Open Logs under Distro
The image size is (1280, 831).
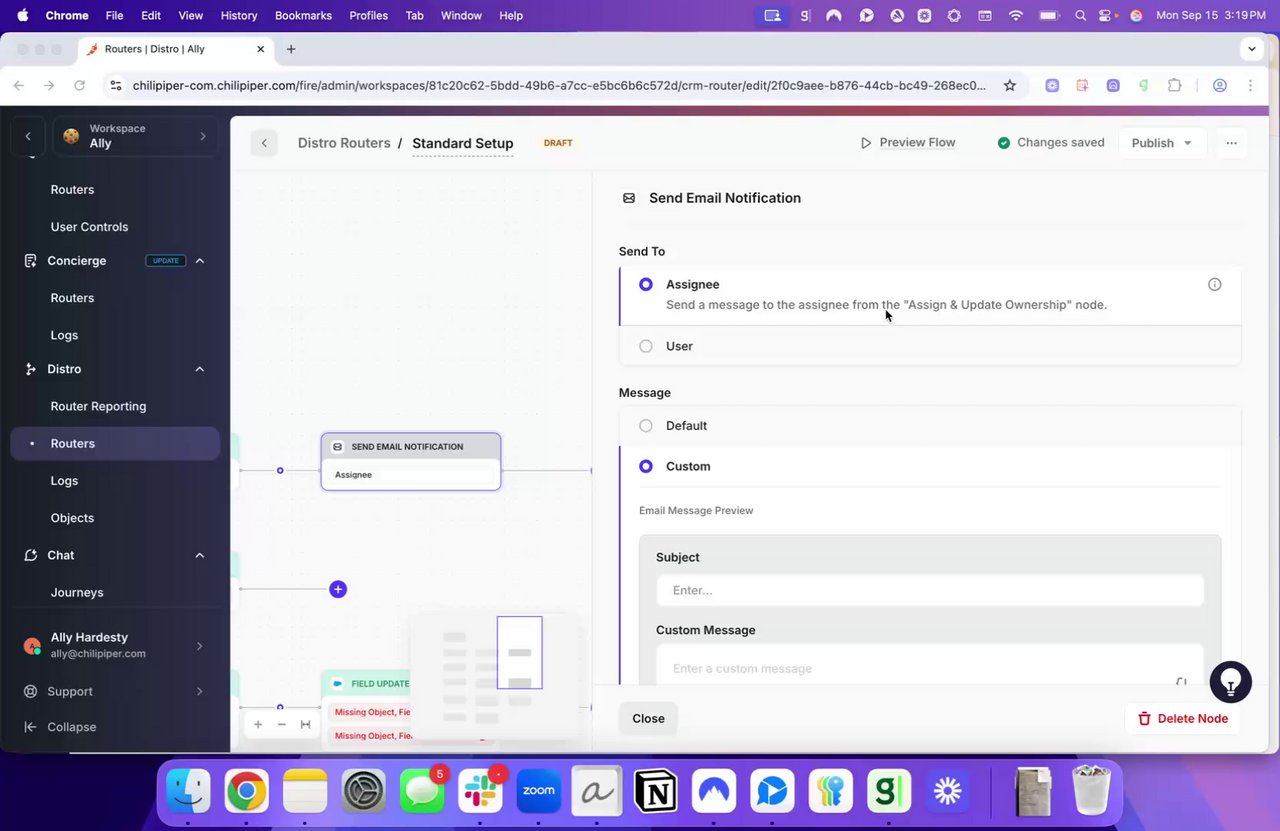[x=64, y=481]
